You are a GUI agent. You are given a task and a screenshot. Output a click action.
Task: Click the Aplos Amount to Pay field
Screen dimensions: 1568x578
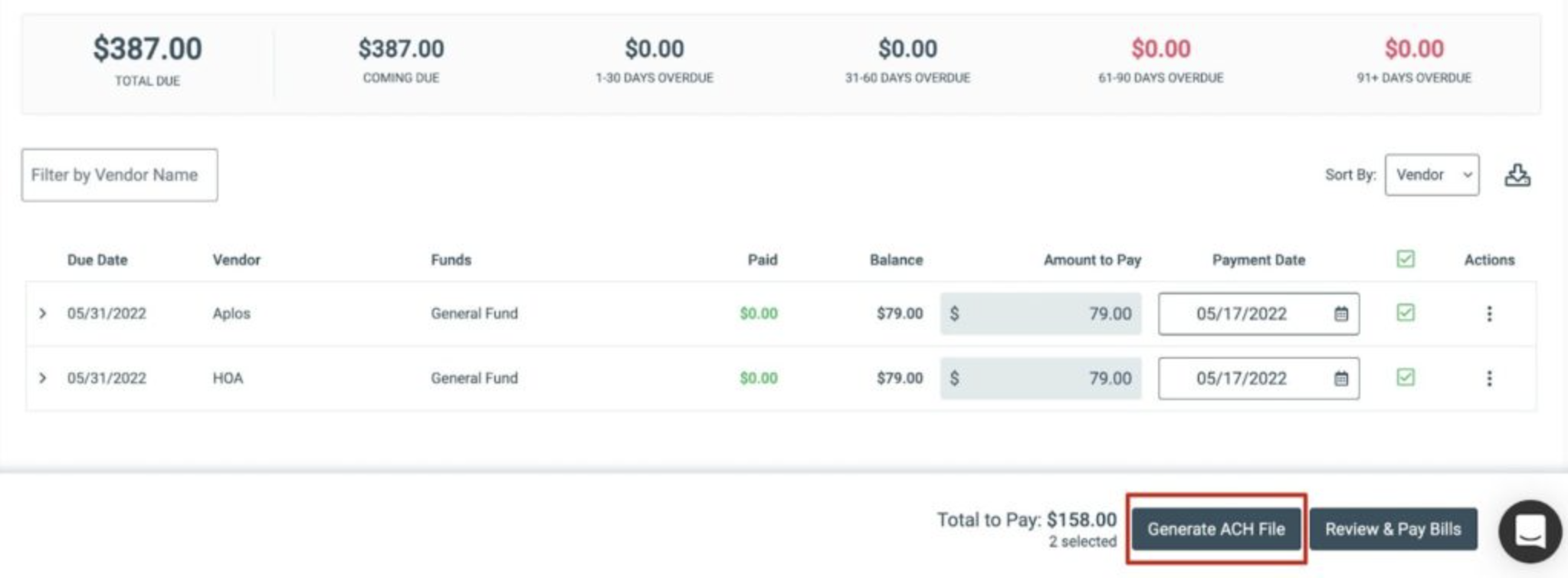tap(1041, 314)
